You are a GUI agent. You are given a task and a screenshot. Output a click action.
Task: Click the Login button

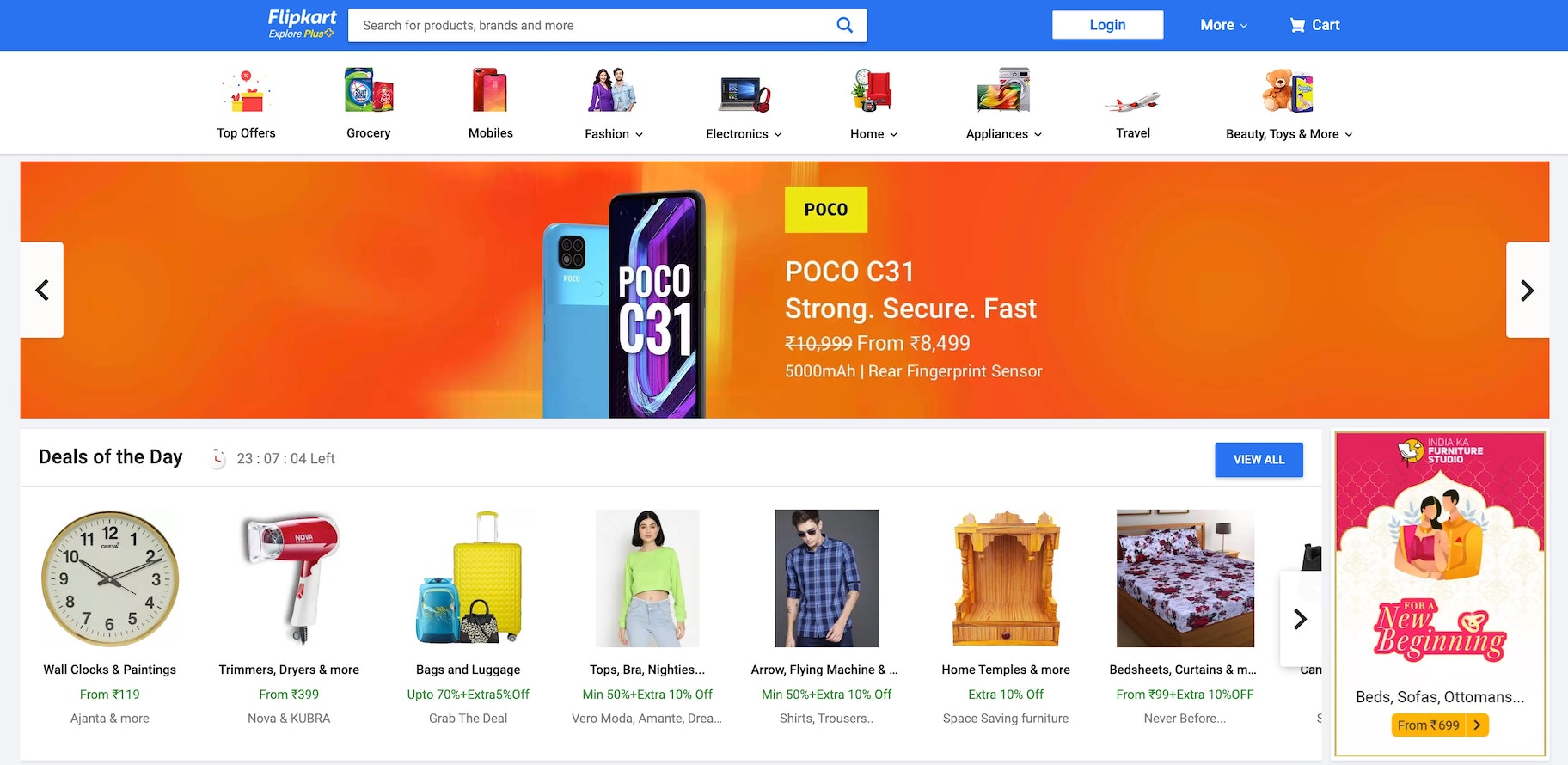coord(1107,25)
